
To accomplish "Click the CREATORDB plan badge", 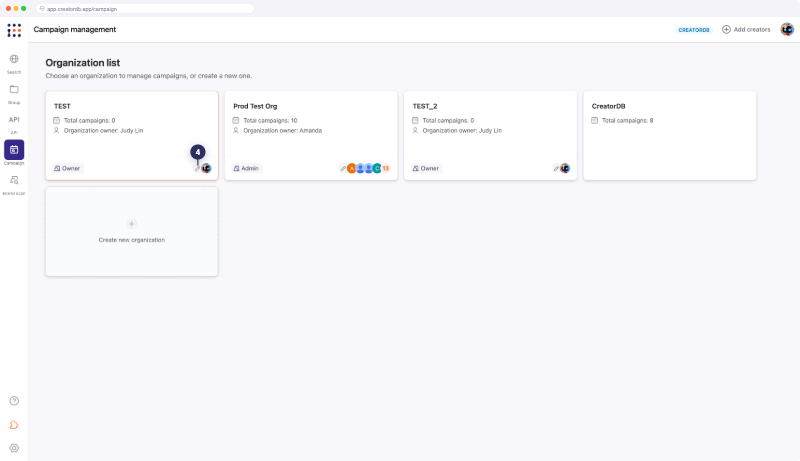I will tap(694, 30).
